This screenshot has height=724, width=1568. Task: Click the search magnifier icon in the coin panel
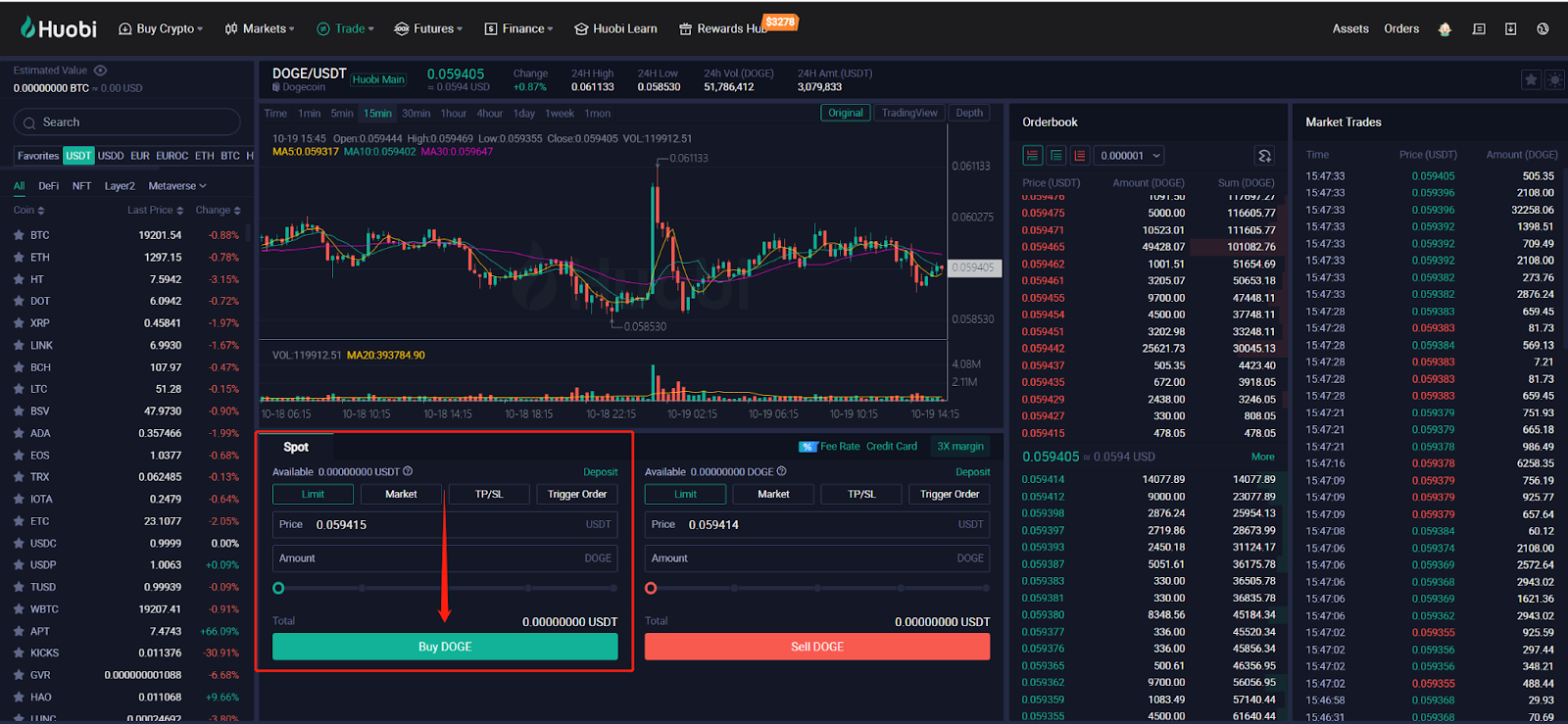(30, 122)
